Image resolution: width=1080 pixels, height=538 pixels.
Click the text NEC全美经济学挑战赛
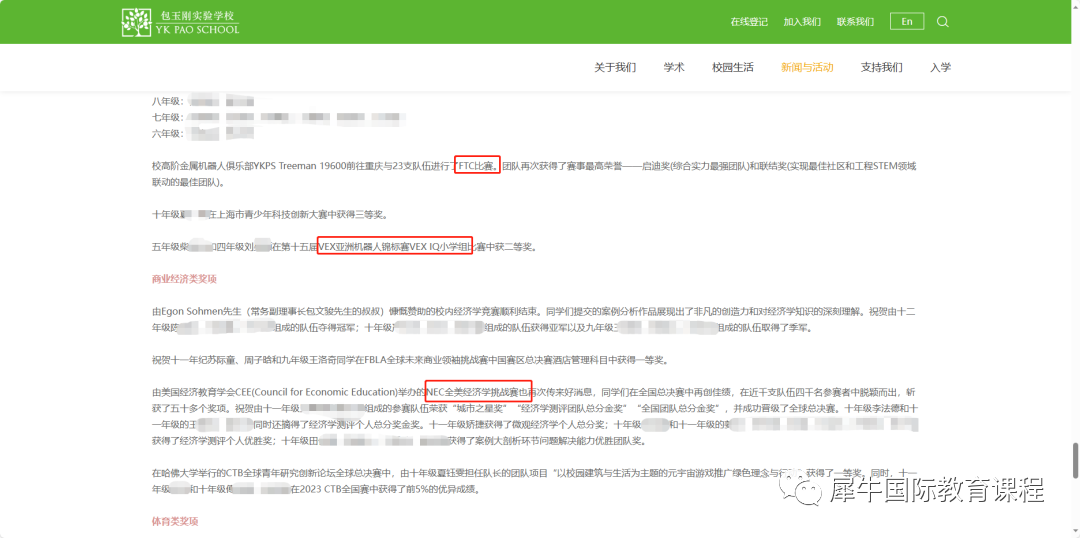pos(472,392)
